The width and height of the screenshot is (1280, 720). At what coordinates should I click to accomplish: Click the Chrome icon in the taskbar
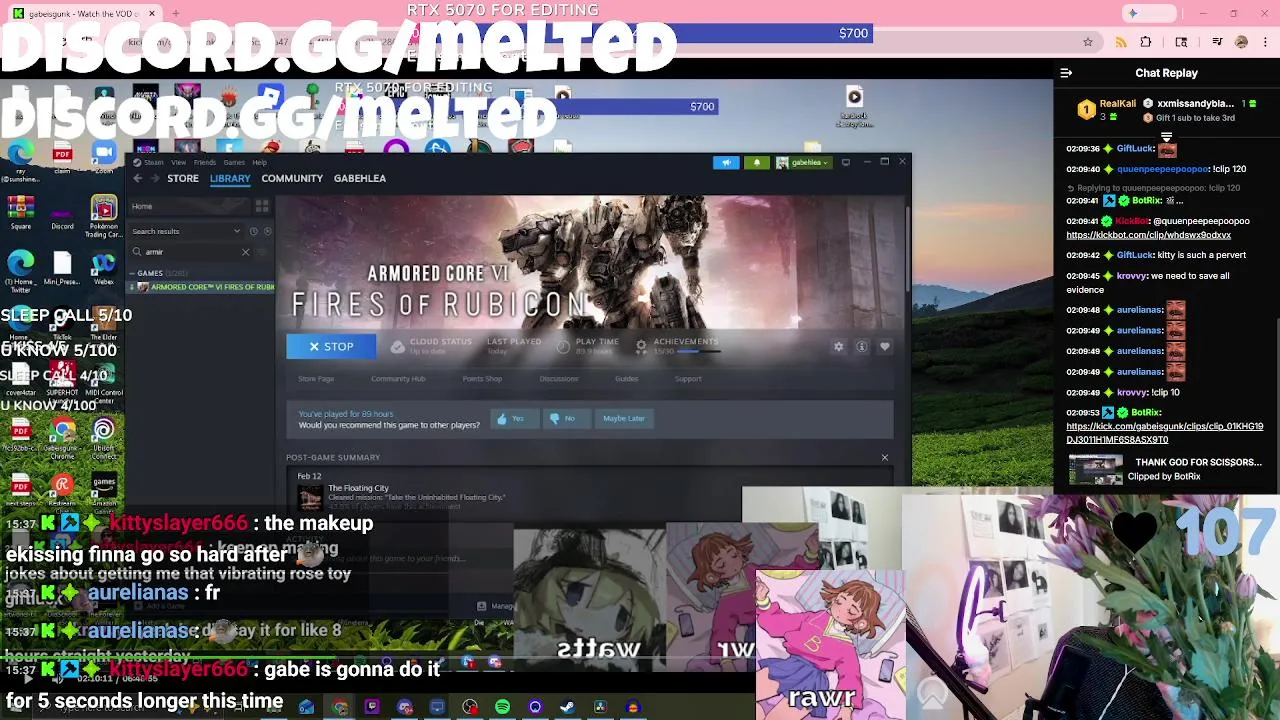tap(340, 707)
